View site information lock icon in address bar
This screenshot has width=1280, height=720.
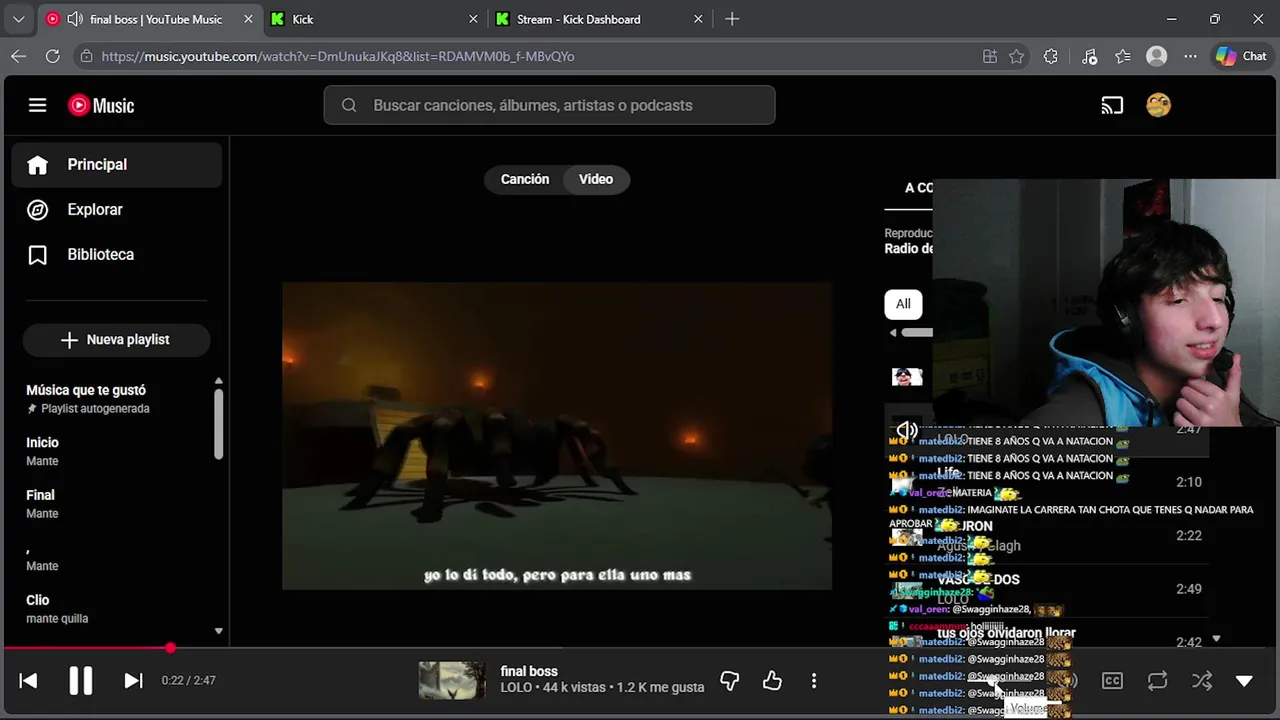[86, 56]
